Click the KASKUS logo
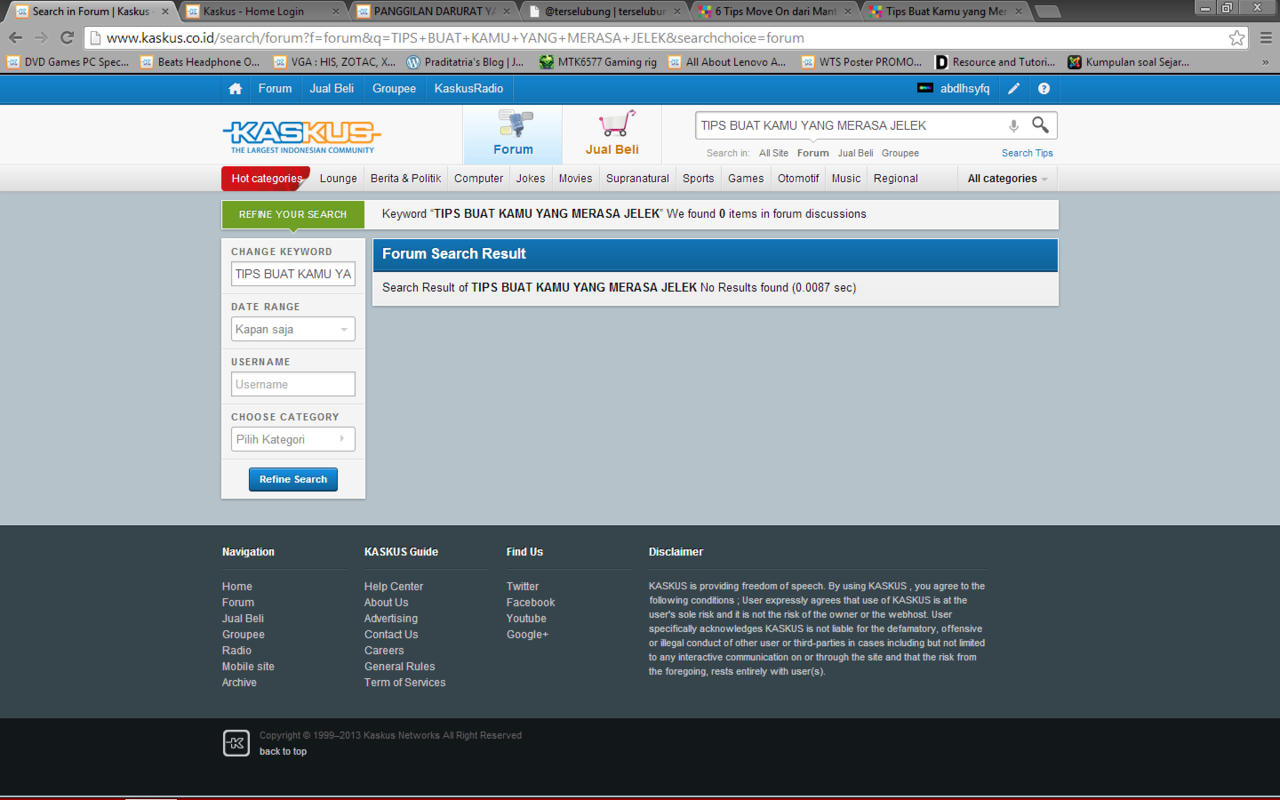 click(x=301, y=137)
